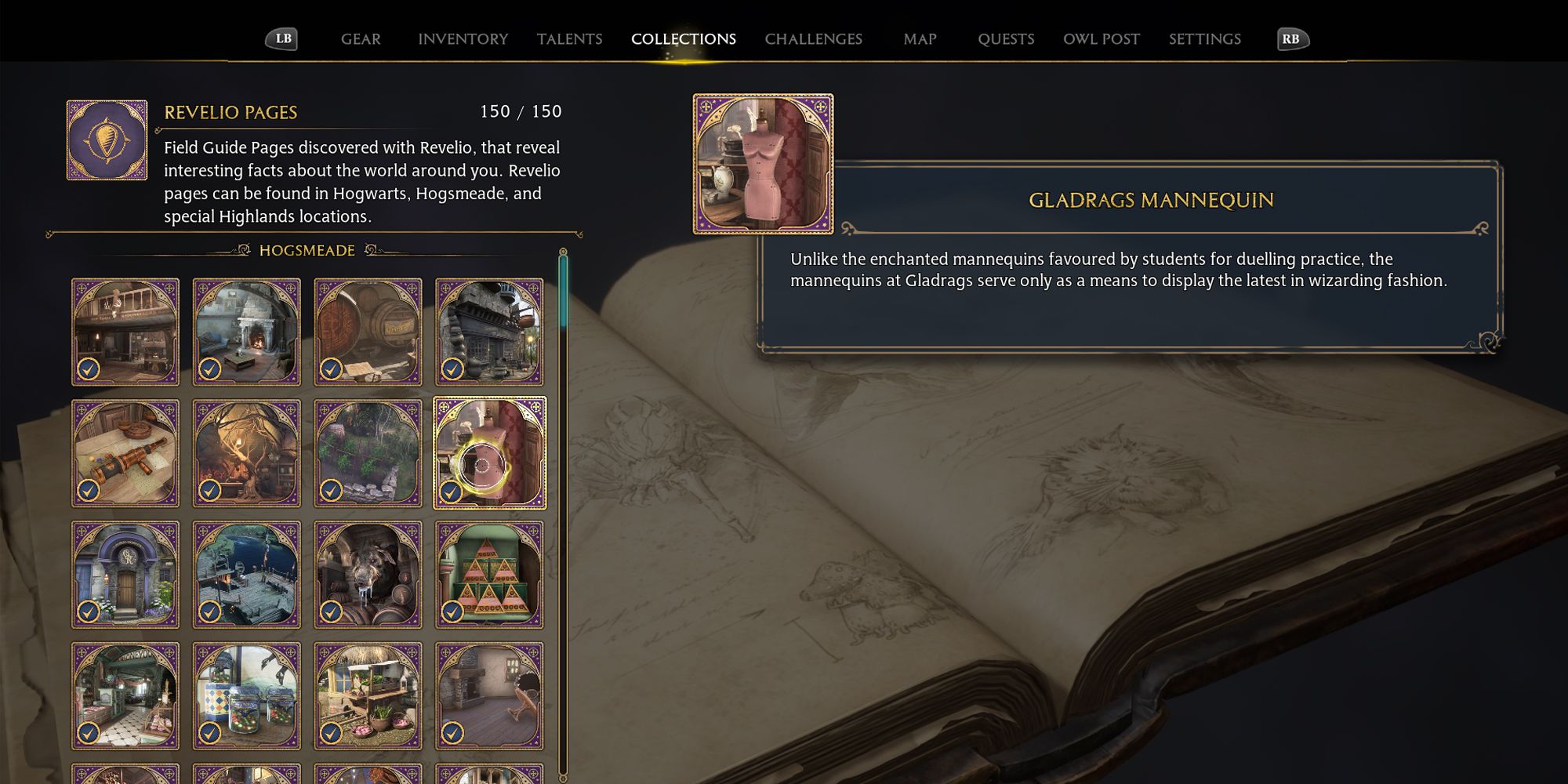Click the LB bumper button icon

click(282, 38)
